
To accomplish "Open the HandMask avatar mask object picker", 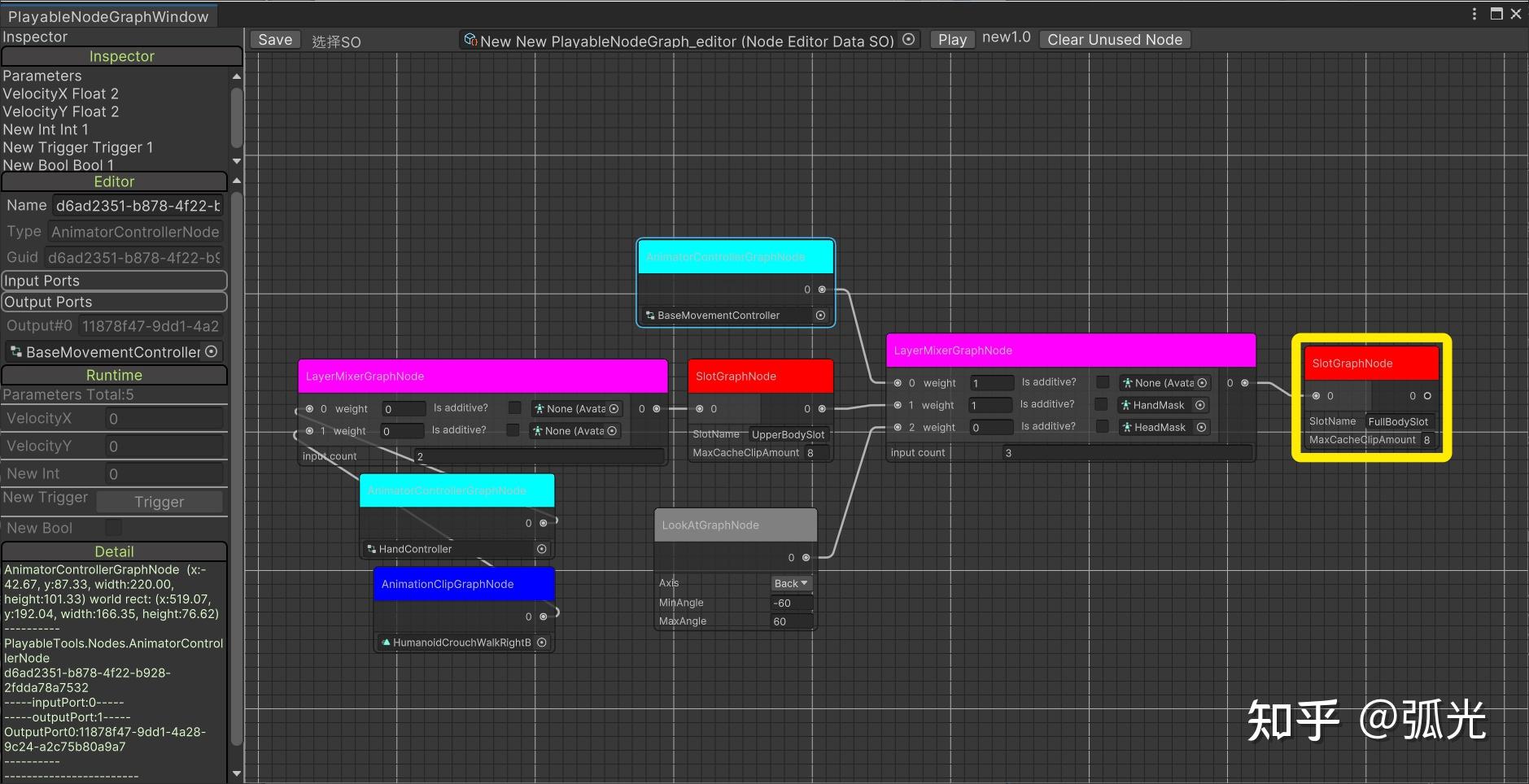I will [x=1199, y=405].
